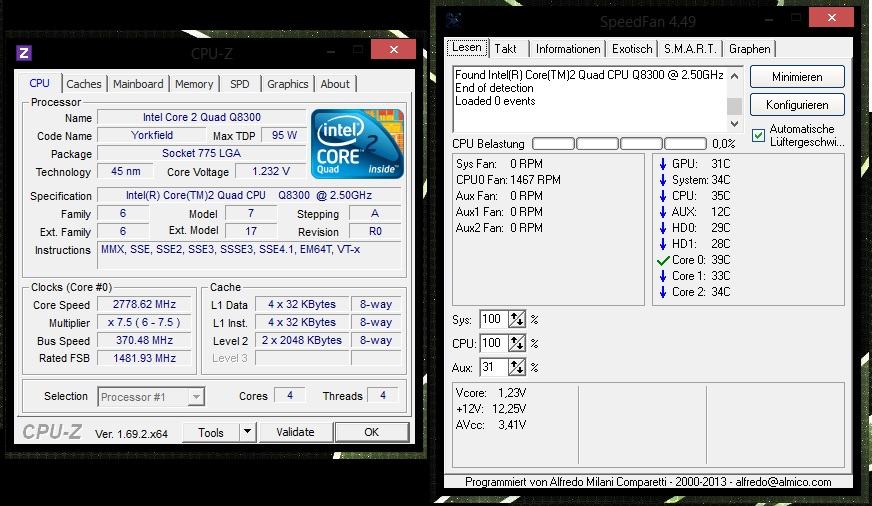Adjust the CPU fan speed stepper
The image size is (872, 506).
[517, 343]
